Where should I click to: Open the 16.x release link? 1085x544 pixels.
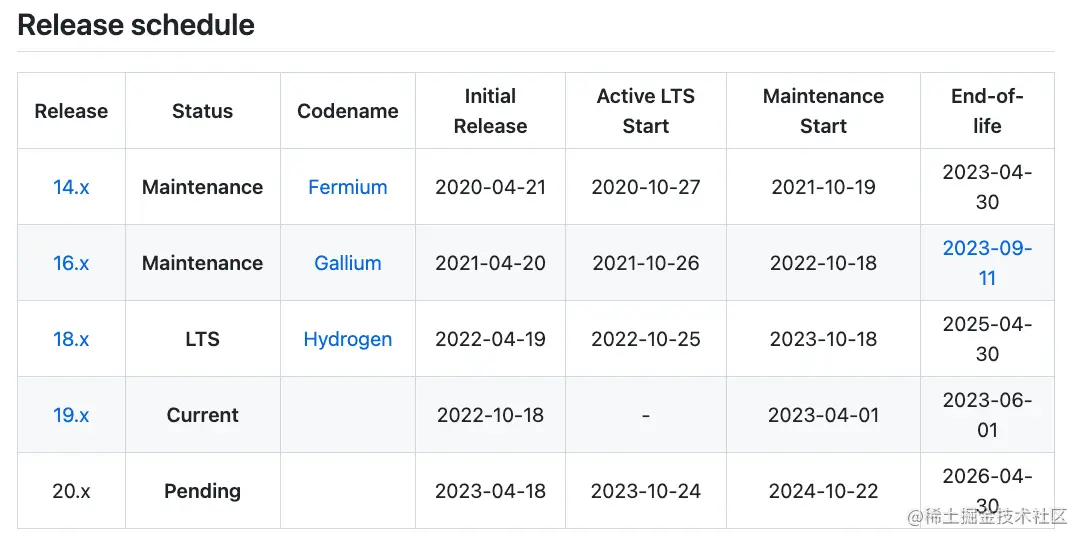[71, 263]
